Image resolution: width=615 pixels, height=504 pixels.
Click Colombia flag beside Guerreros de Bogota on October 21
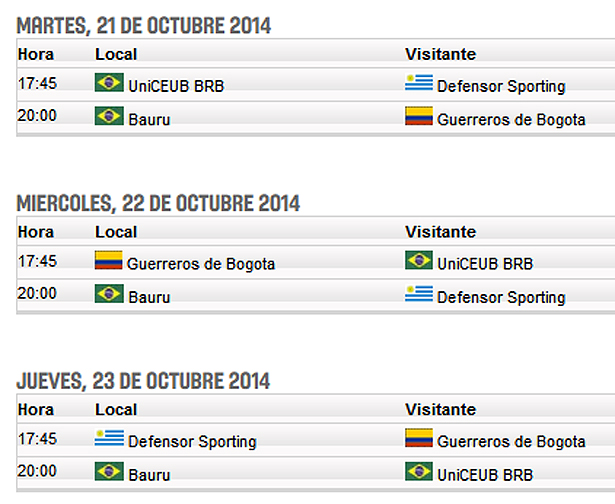pyautogui.click(x=419, y=117)
